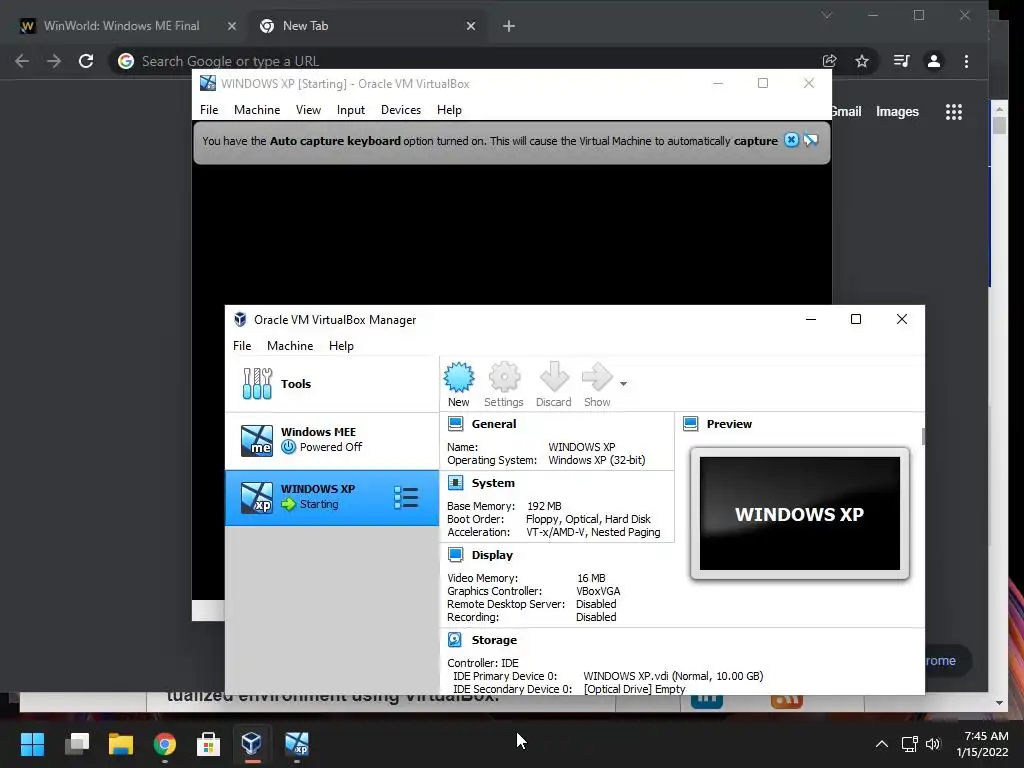Viewport: 1024px width, 768px height.
Task: Open the clock and date panel
Action: (x=982, y=743)
